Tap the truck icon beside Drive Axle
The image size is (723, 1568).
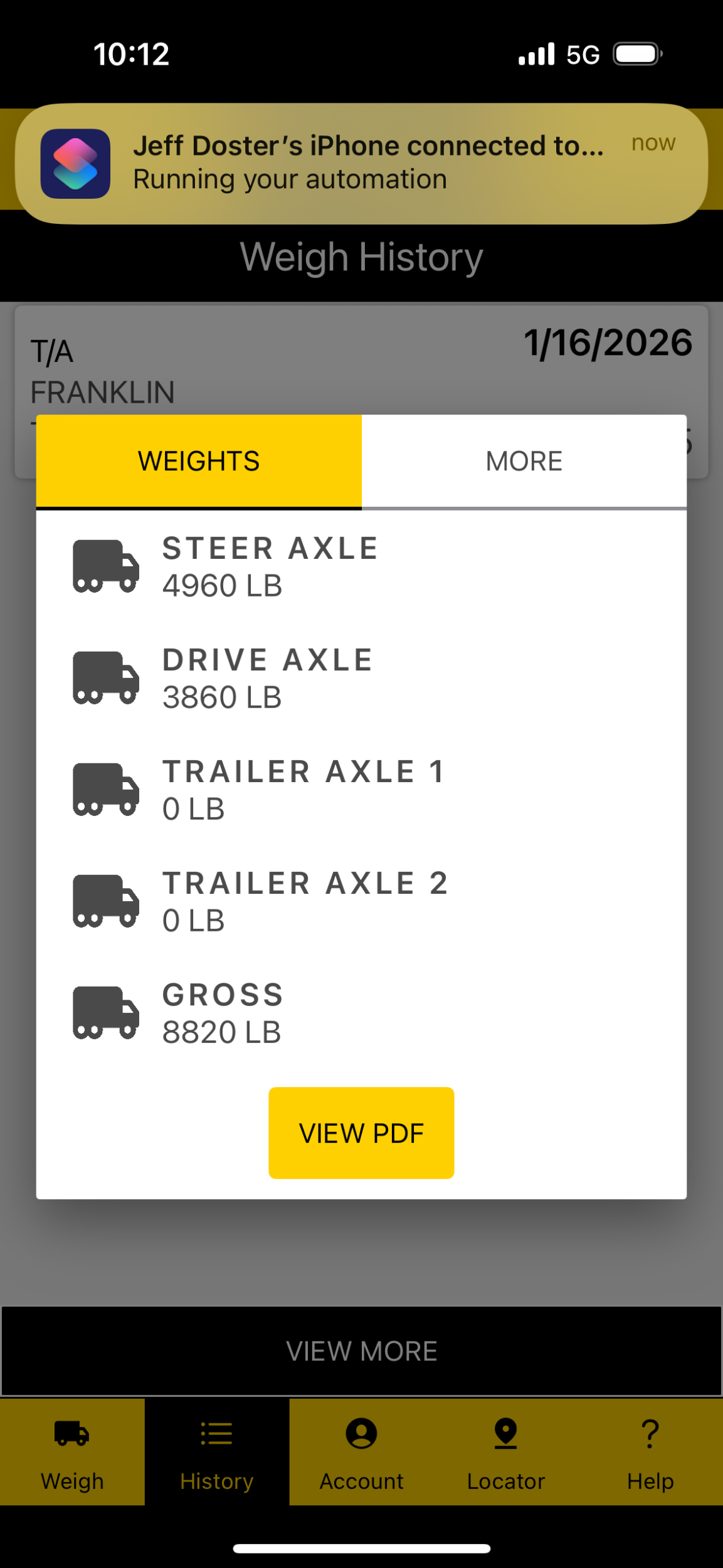pos(105,678)
